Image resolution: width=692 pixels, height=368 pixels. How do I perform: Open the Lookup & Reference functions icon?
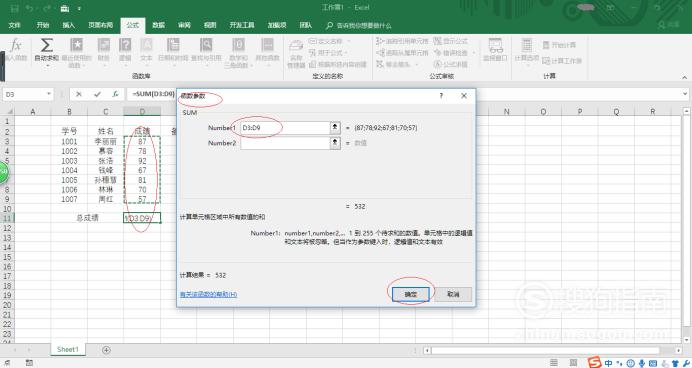coord(206,45)
